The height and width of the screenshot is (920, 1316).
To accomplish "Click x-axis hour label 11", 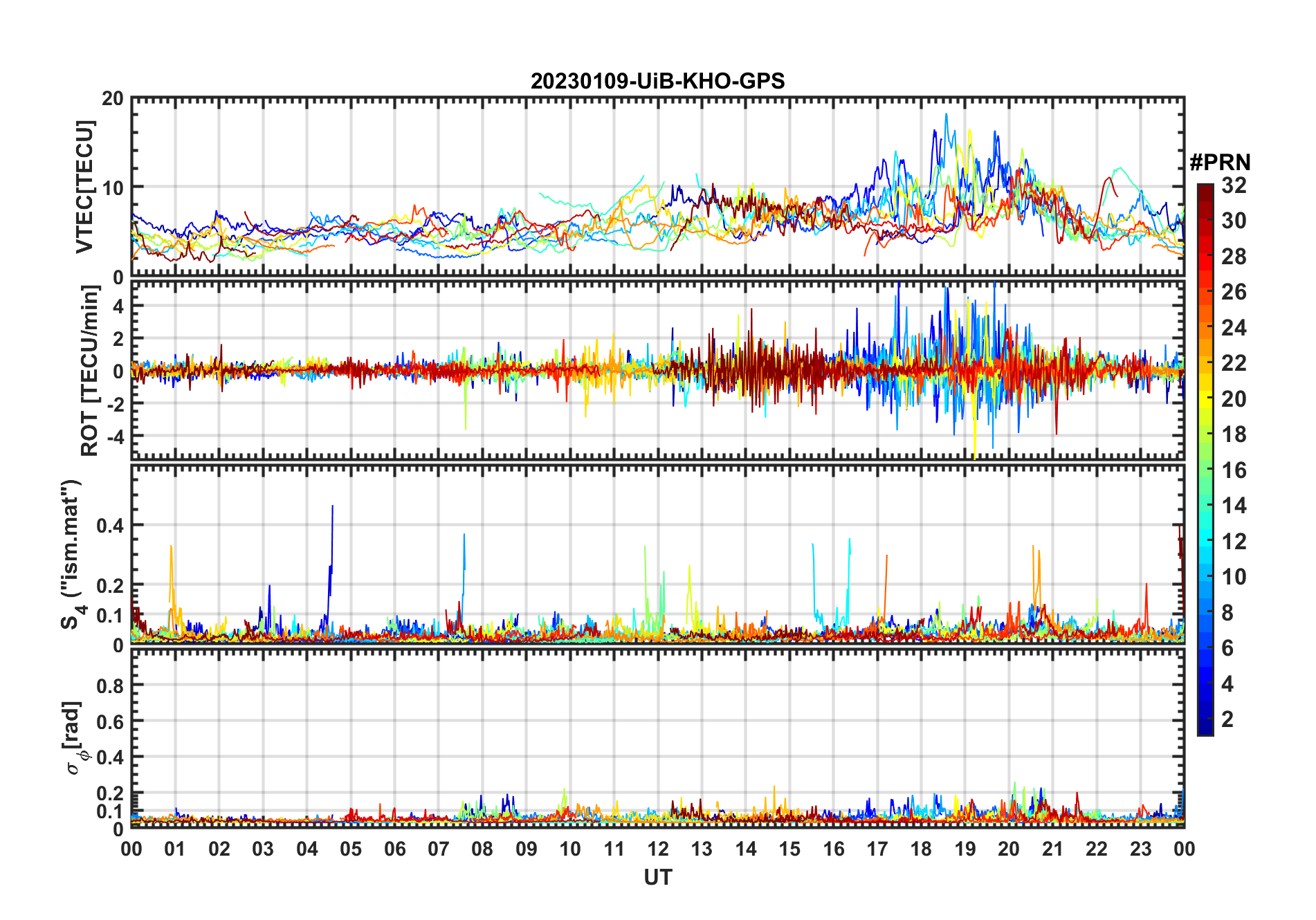I will pyautogui.click(x=614, y=849).
